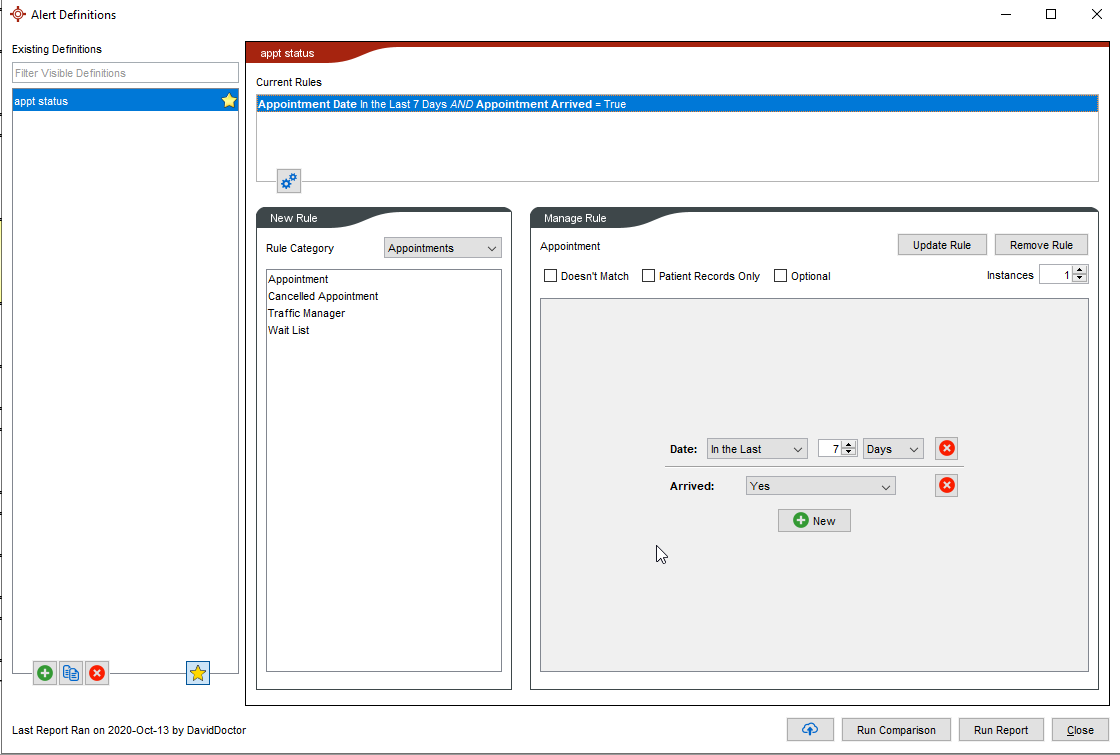Increase the Instances stepper value
The width and height of the screenshot is (1120, 755).
pyautogui.click(x=1079, y=270)
